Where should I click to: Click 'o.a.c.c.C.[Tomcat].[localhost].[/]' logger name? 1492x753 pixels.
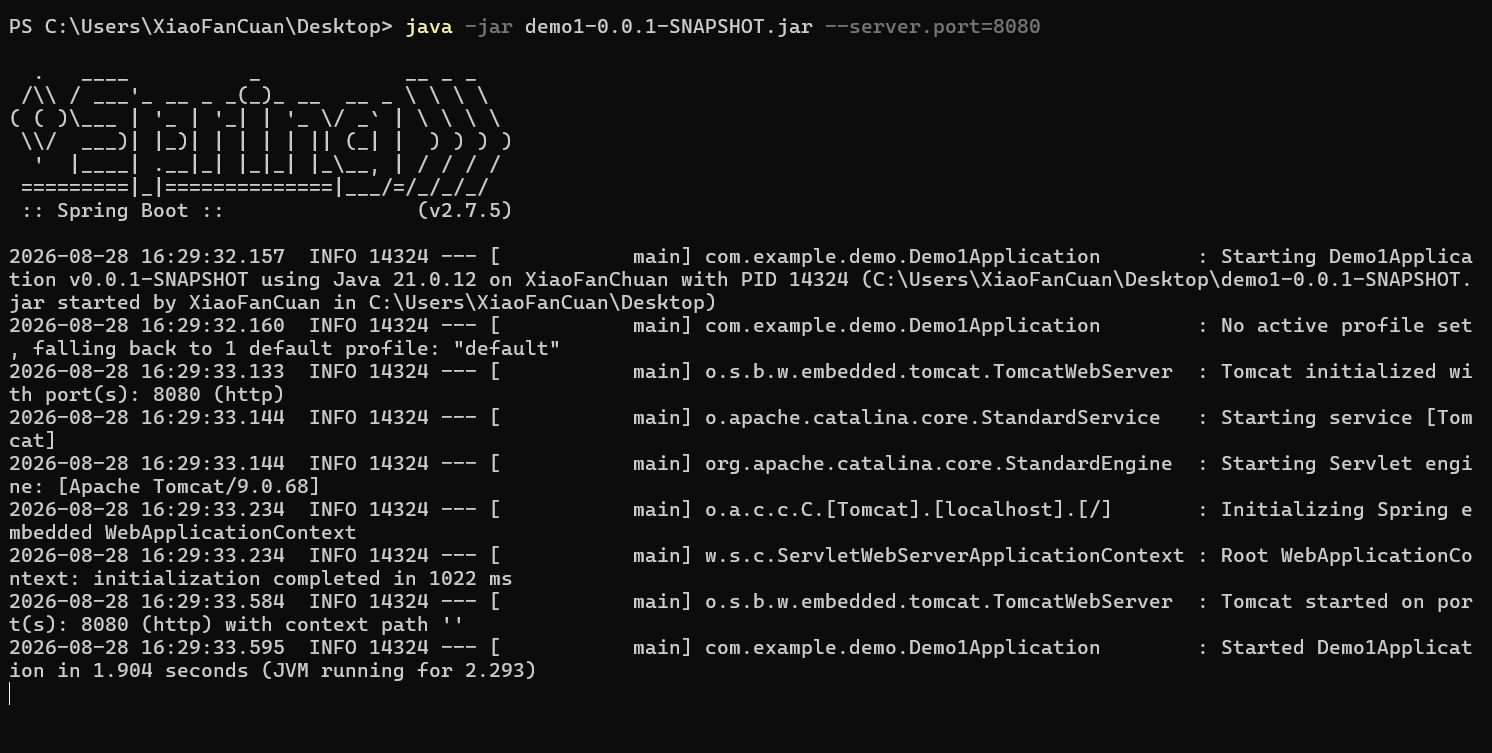coord(909,510)
